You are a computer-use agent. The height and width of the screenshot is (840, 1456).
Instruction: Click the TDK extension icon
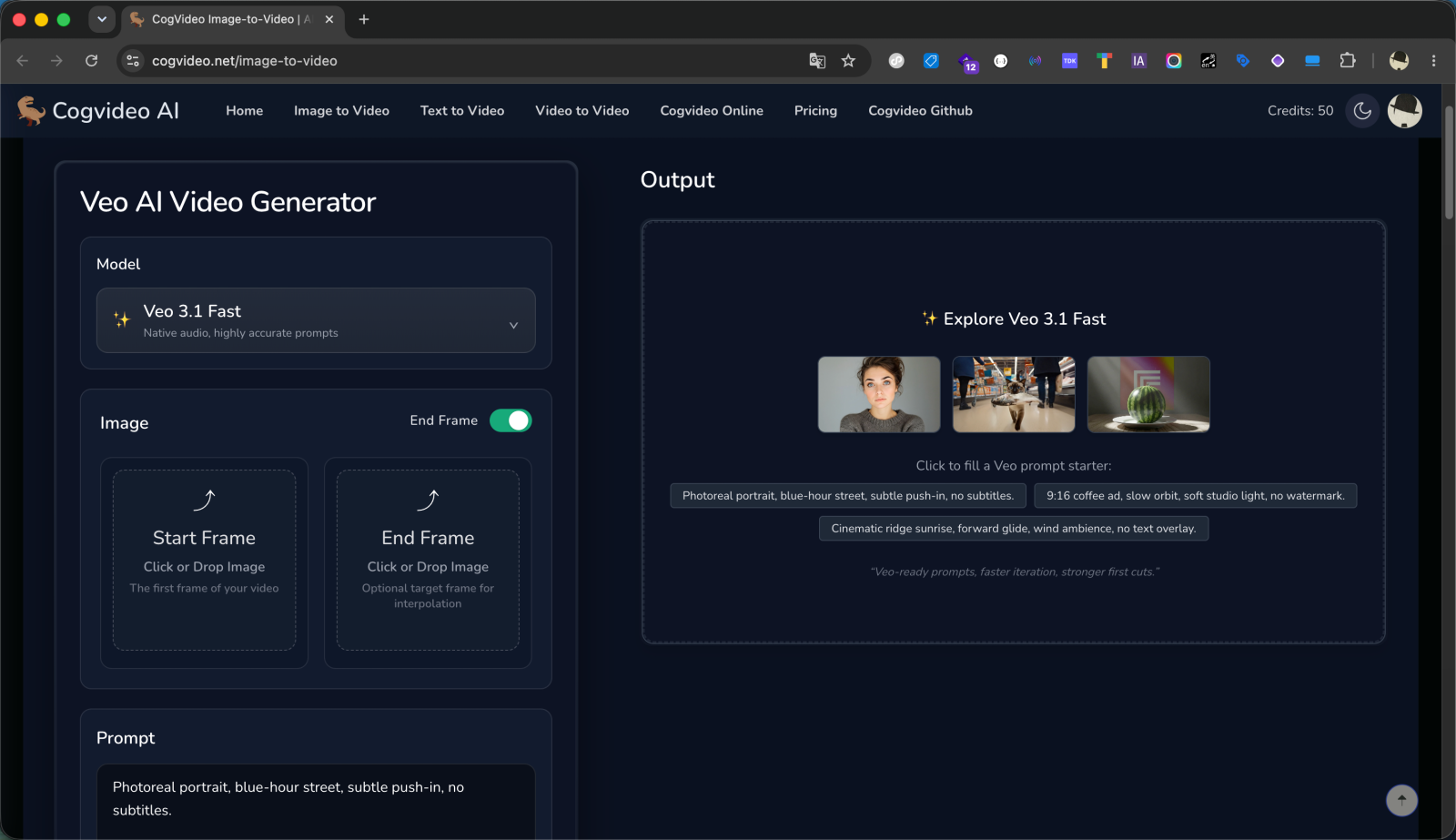pyautogui.click(x=1069, y=60)
